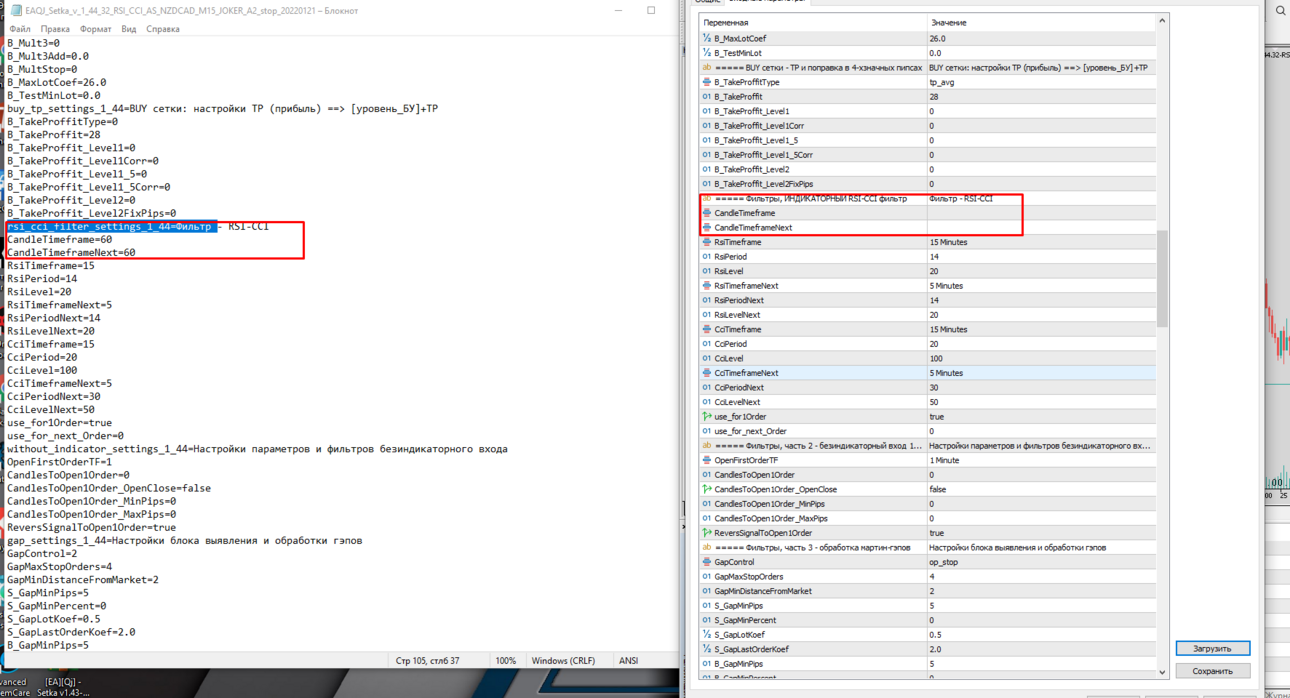
Task: Click the Загрузить button
Action: coord(1212,648)
